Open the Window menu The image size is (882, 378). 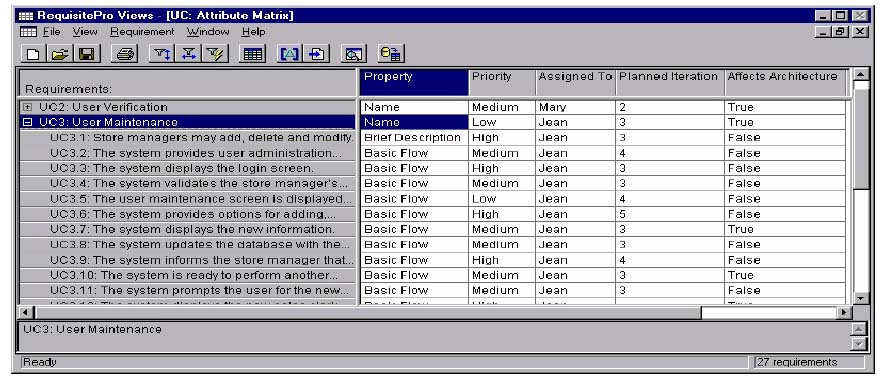click(208, 32)
